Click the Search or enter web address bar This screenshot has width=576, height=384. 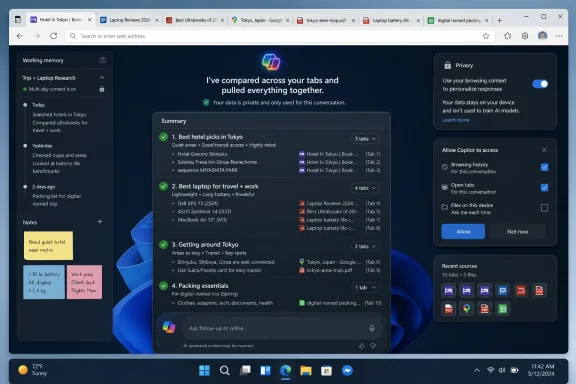pos(279,36)
